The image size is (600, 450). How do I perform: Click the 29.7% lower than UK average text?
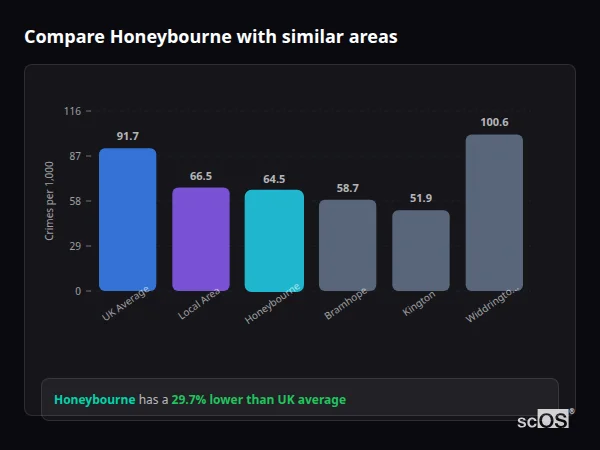(259, 400)
